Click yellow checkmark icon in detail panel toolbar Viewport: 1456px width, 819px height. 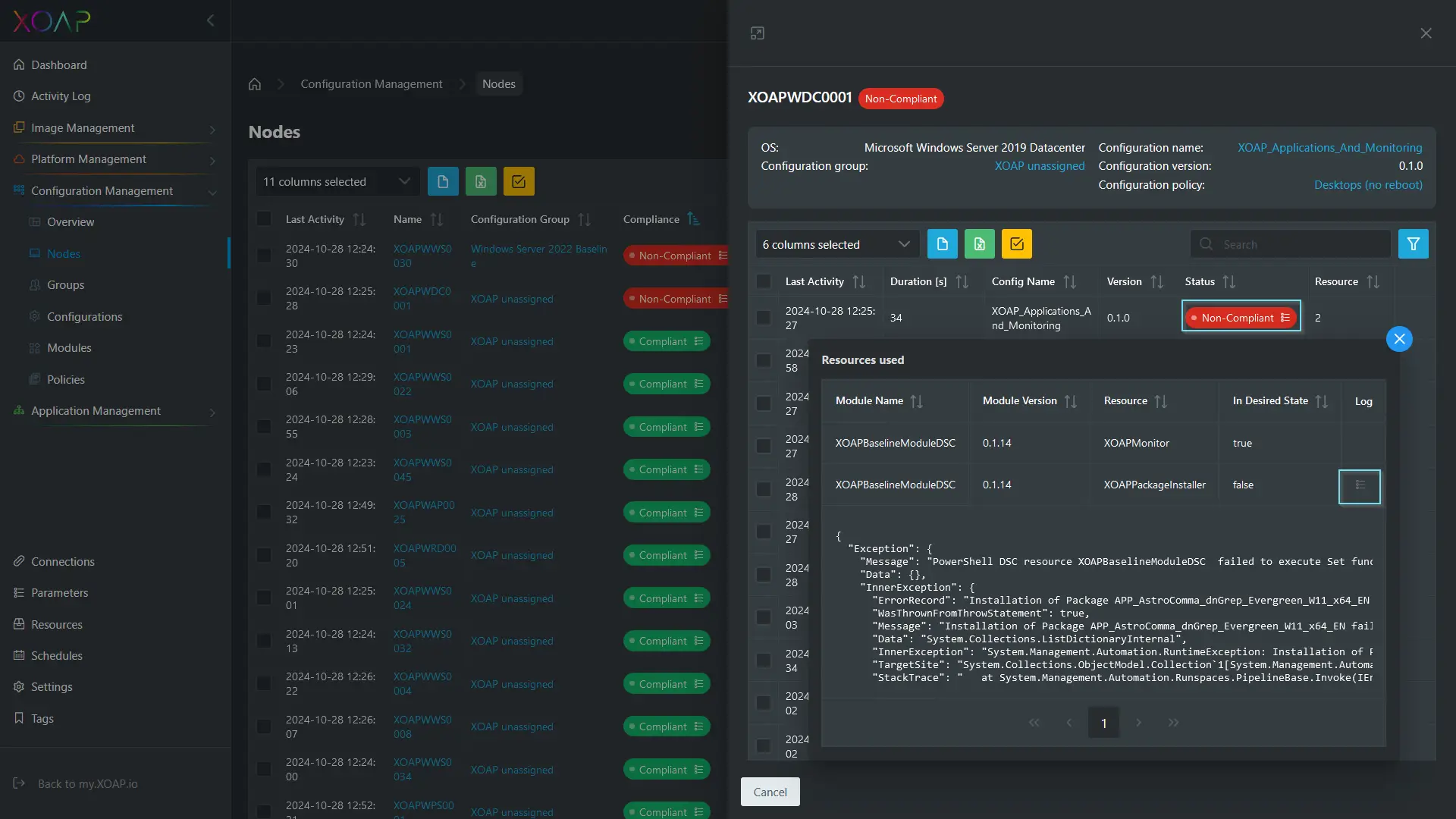[x=1017, y=244]
